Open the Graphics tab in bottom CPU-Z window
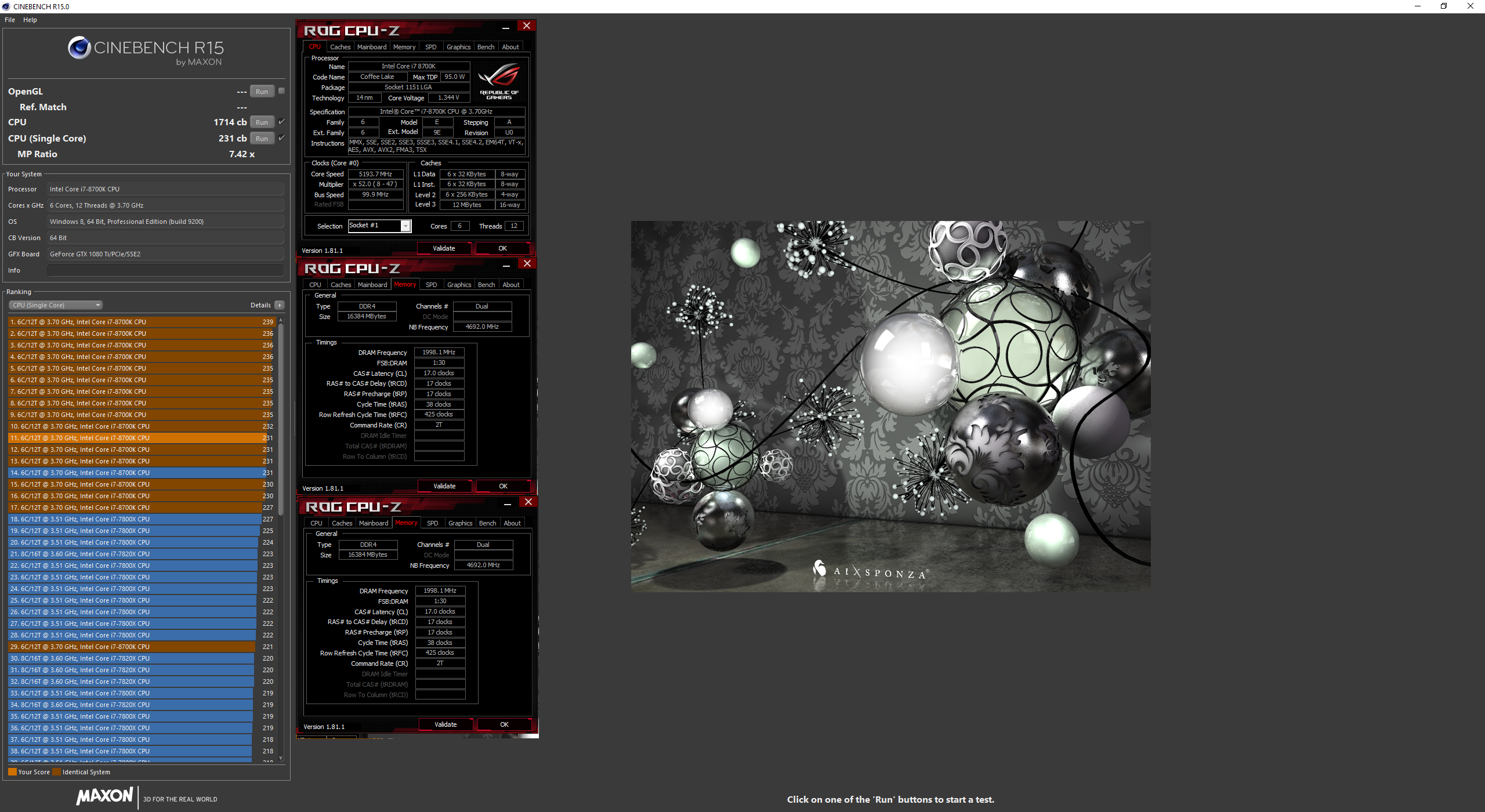The image size is (1485, 812). point(461,523)
